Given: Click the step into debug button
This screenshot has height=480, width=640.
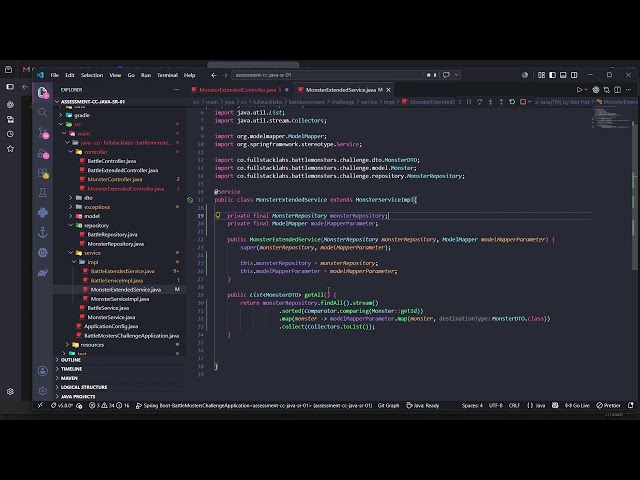Looking at the screenshot, I should [x=490, y=102].
